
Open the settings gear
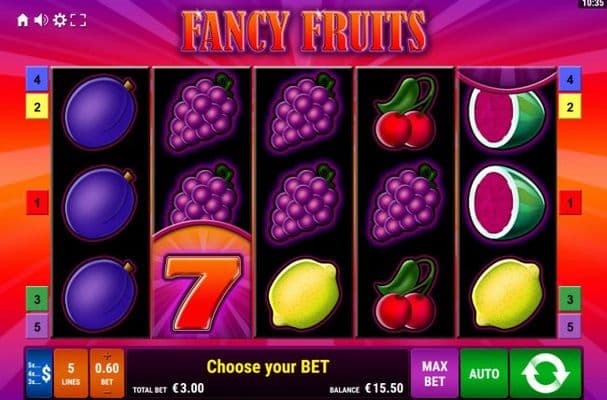pyautogui.click(x=60, y=20)
